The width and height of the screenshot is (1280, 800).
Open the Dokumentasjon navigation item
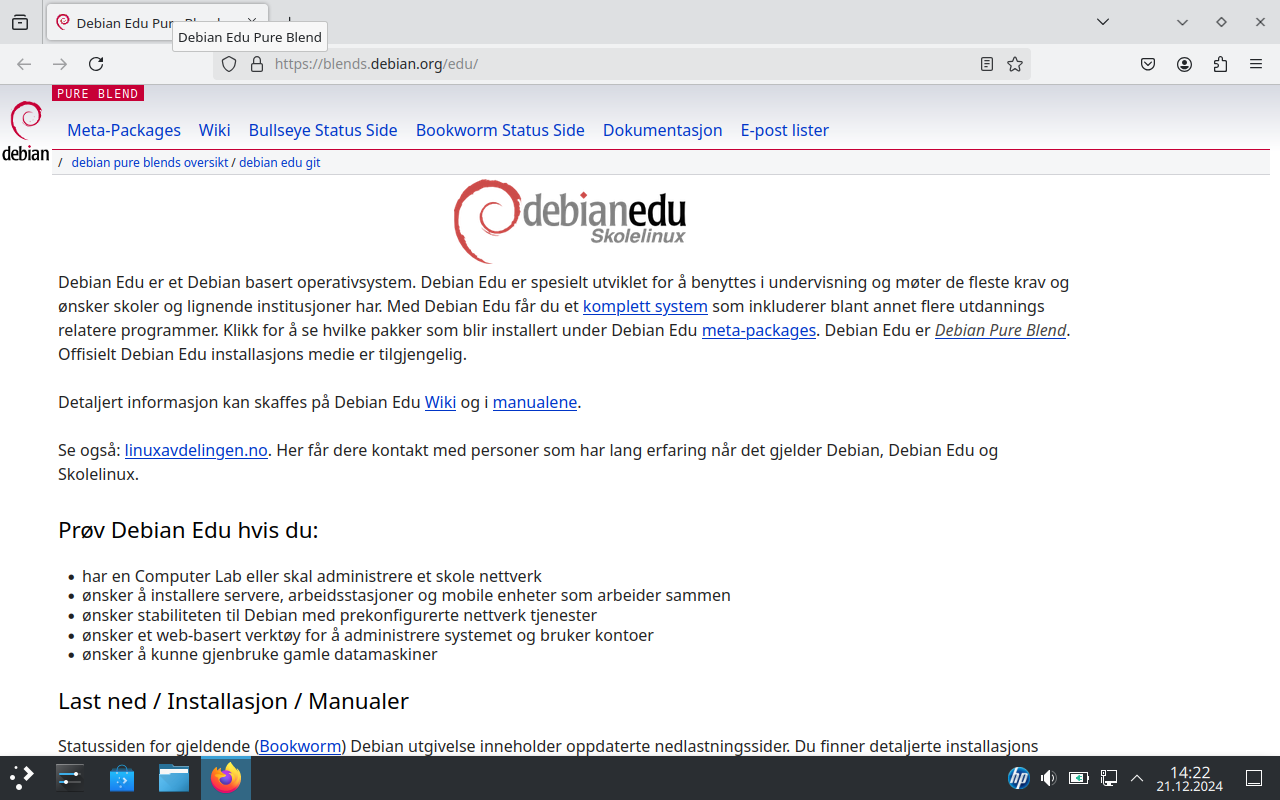tap(662, 130)
